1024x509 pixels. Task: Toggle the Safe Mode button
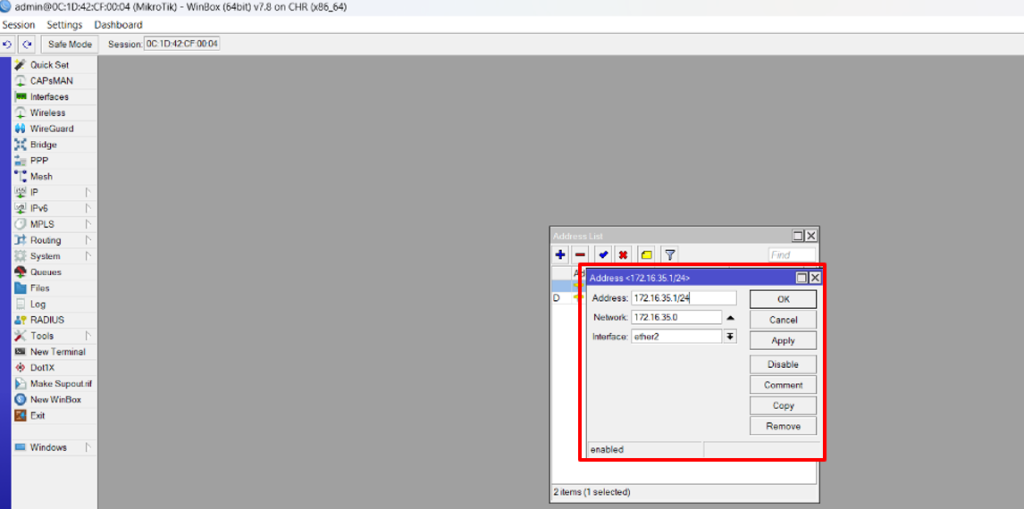pyautogui.click(x=70, y=44)
